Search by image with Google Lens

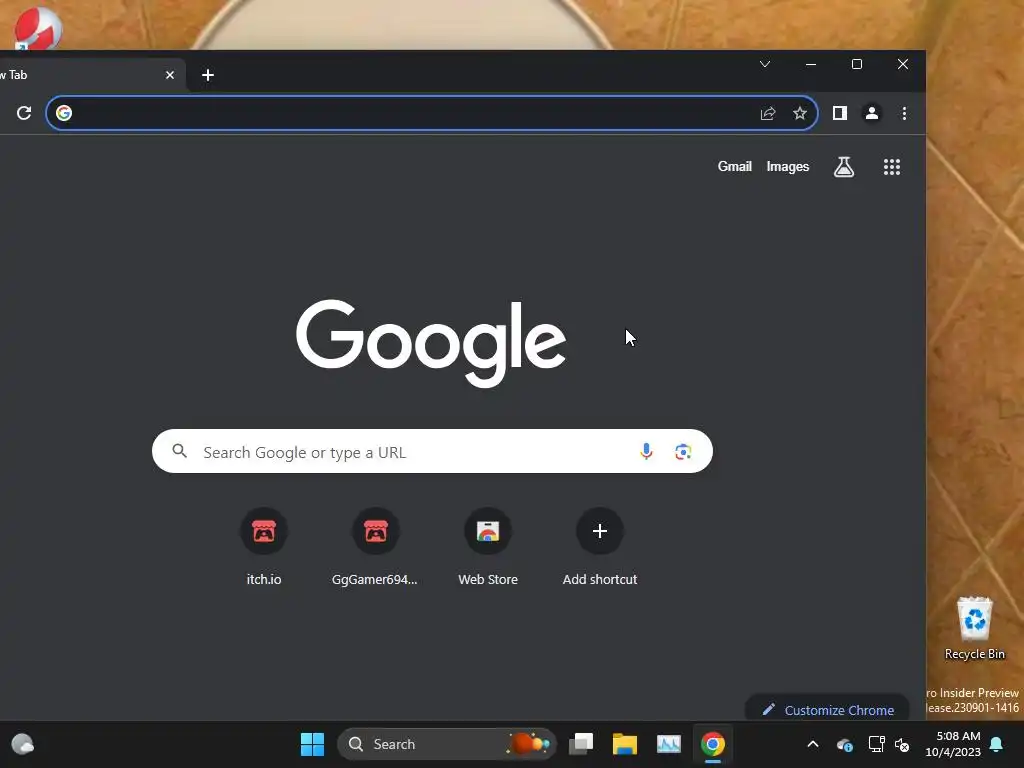pos(683,451)
